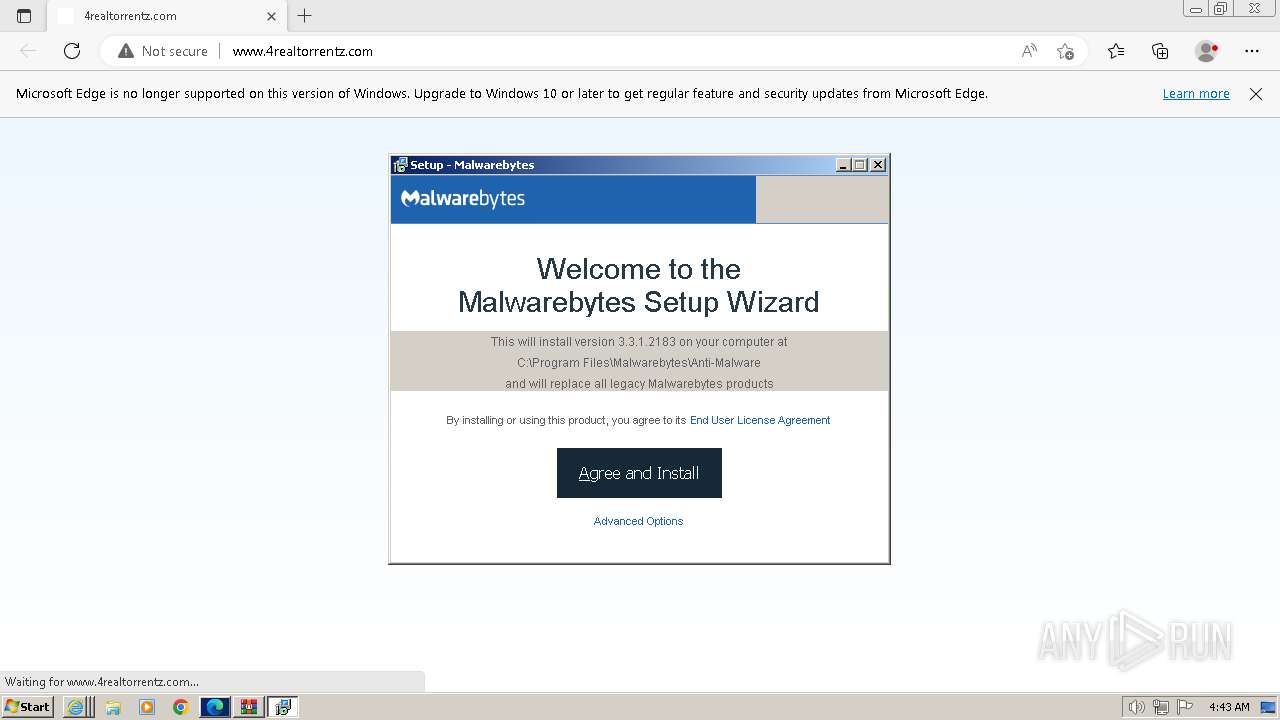Image resolution: width=1280 pixels, height=720 pixels.
Task: Switch to Microsoft Edge in the taskbar
Action: [215, 707]
